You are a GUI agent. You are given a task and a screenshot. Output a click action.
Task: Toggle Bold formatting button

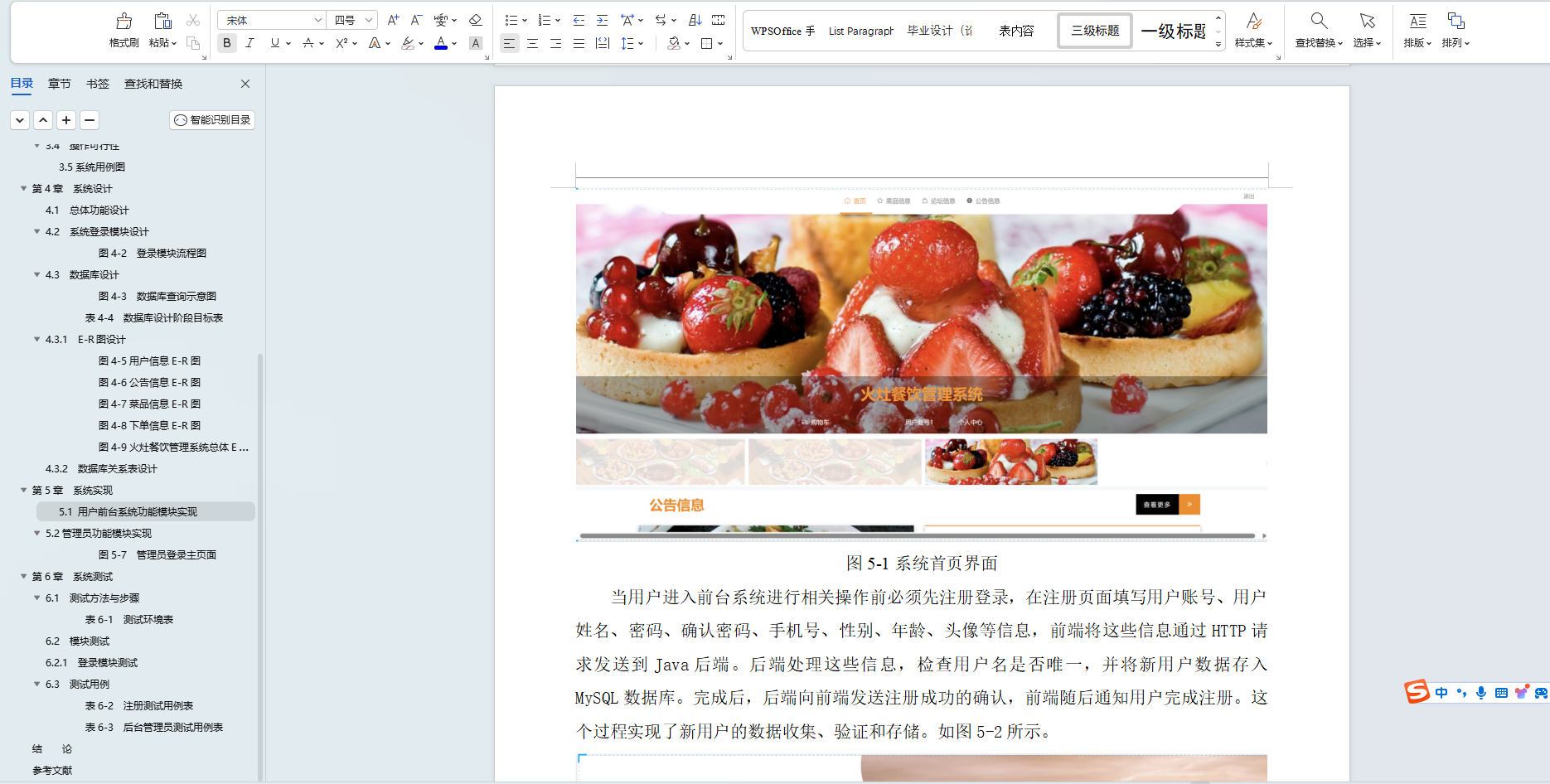pos(226,43)
